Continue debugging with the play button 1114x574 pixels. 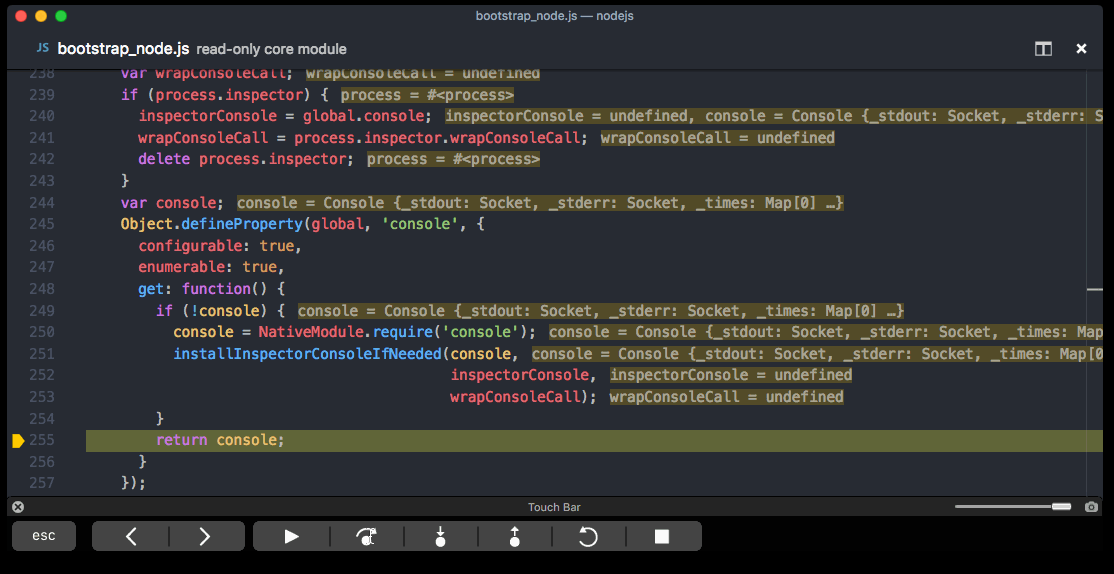pyautogui.click(x=291, y=537)
